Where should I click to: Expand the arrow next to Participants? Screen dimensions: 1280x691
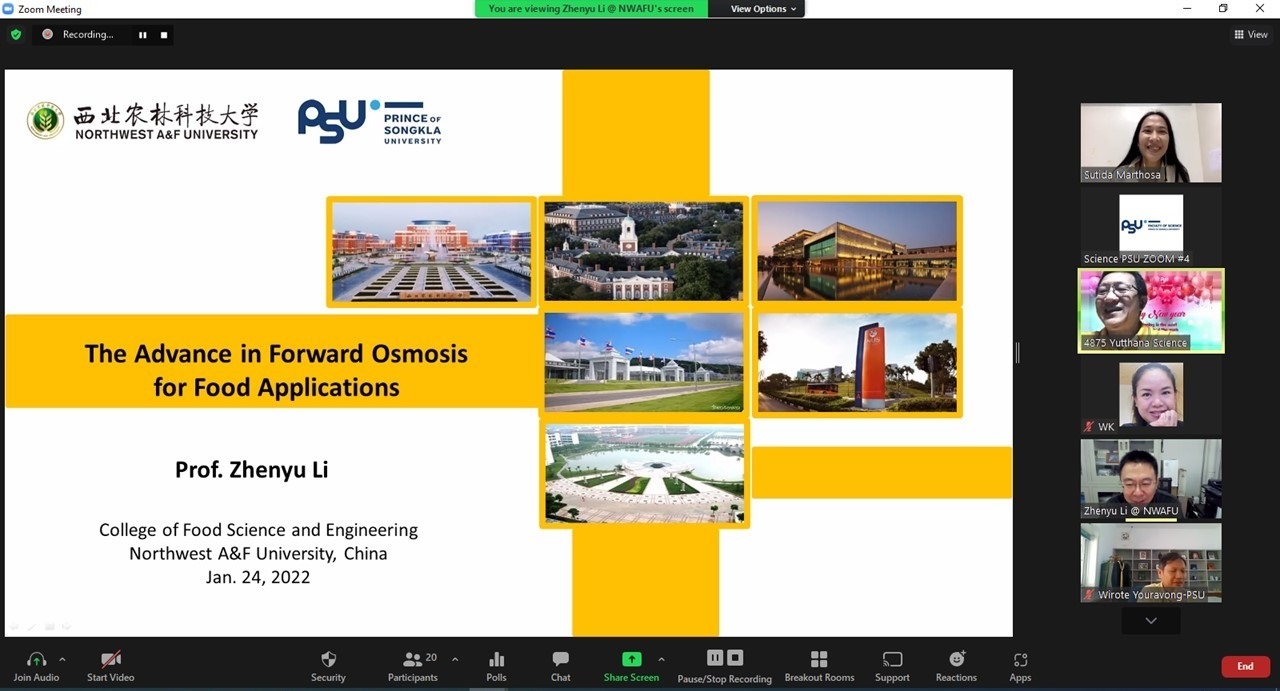click(455, 659)
